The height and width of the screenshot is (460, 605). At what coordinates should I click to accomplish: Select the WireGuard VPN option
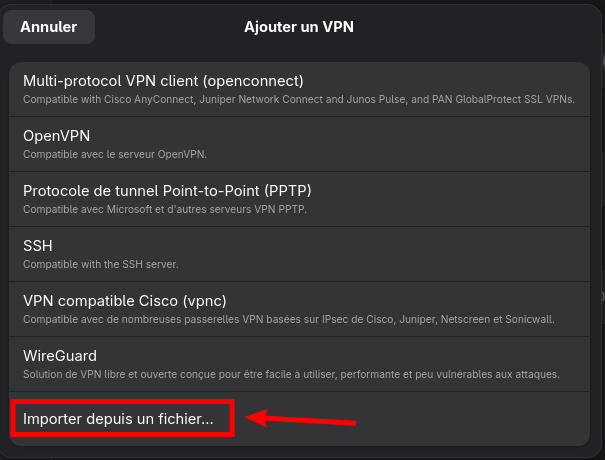pos(299,364)
